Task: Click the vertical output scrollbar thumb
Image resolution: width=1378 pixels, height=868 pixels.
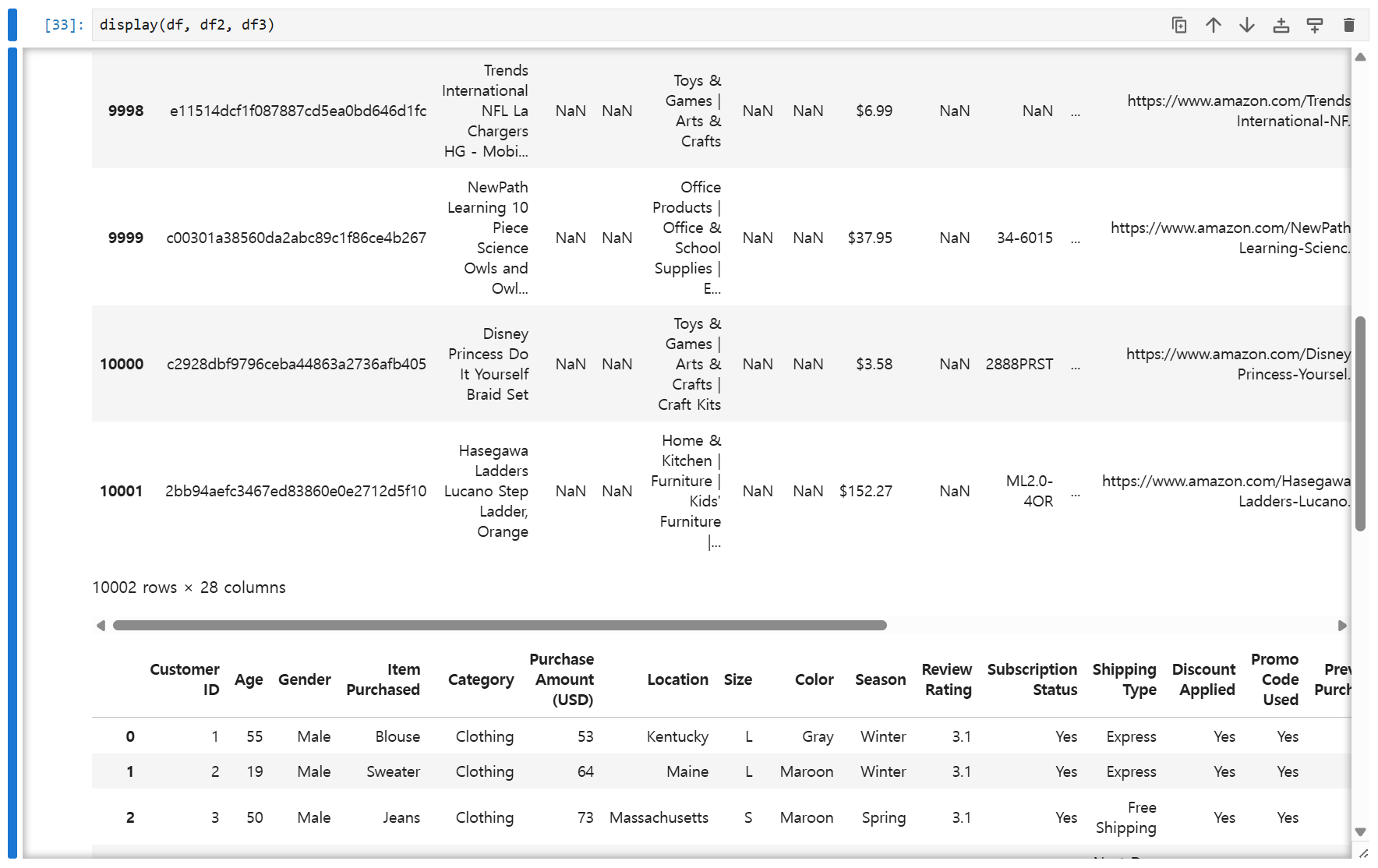Action: [x=1360, y=423]
